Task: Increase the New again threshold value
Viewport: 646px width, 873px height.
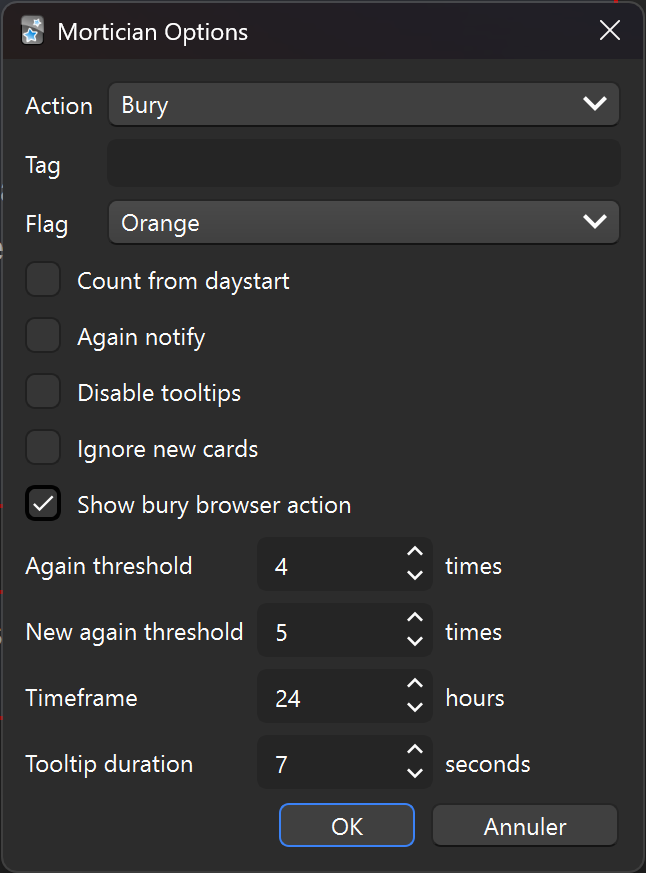Action: [415, 620]
